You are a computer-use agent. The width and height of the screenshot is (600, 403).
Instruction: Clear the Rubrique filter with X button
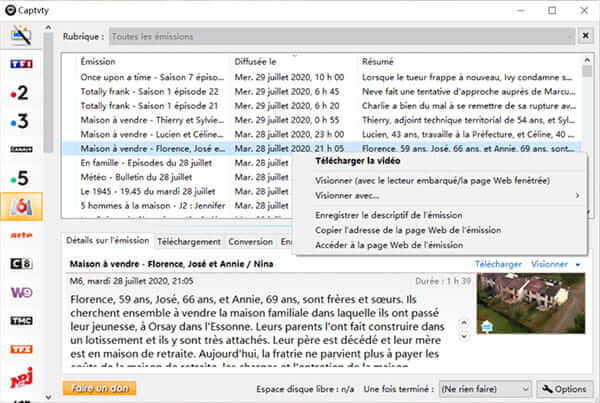[x=585, y=36]
